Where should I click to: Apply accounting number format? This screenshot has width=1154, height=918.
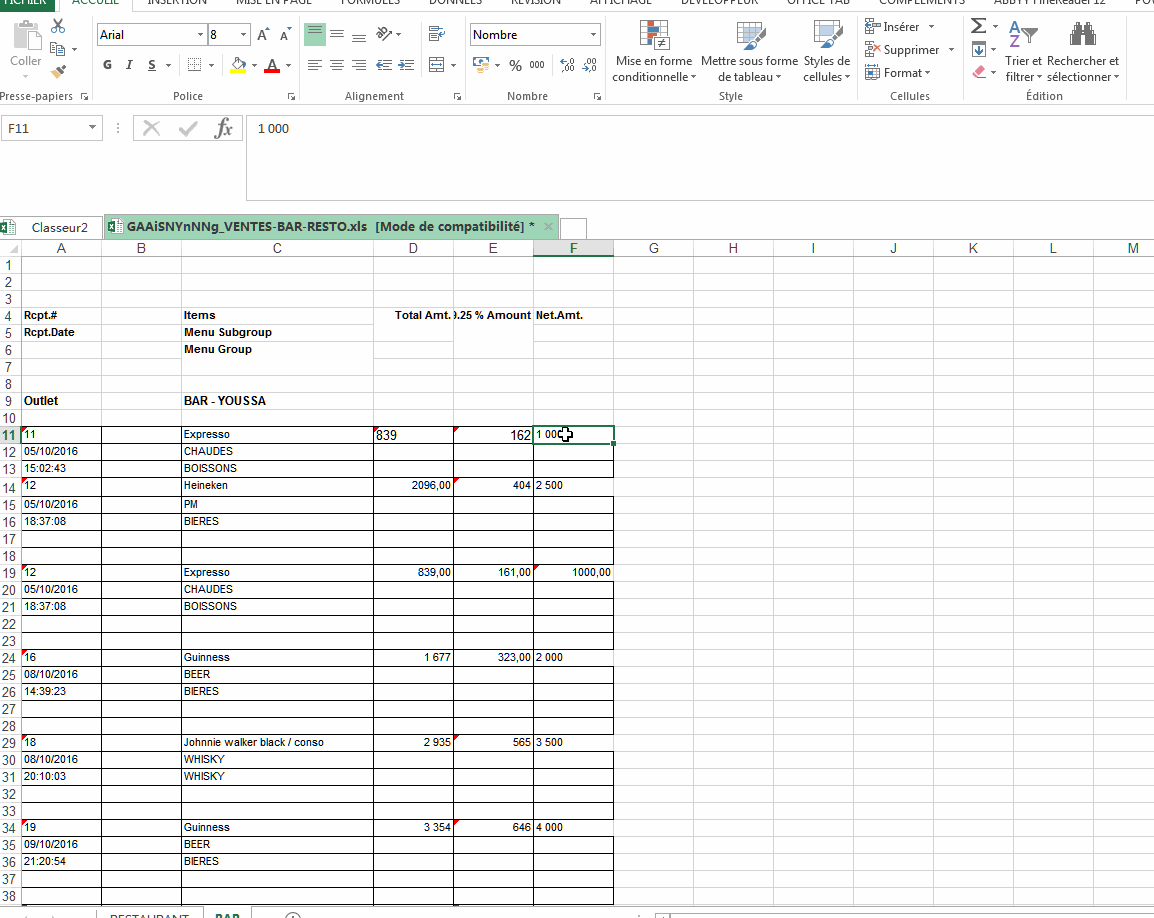point(481,65)
